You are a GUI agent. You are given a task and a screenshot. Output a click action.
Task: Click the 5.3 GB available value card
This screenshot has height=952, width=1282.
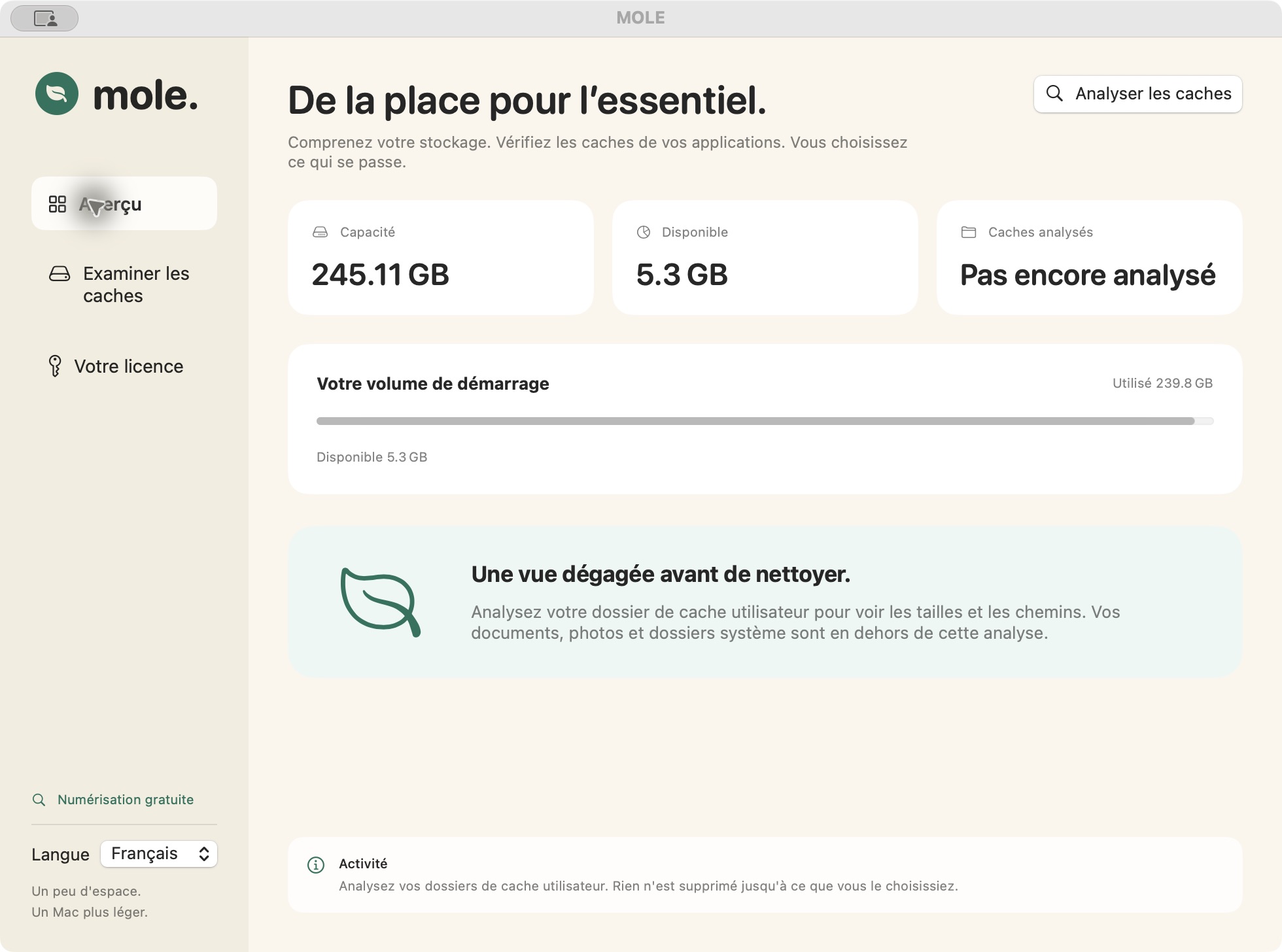pos(765,258)
